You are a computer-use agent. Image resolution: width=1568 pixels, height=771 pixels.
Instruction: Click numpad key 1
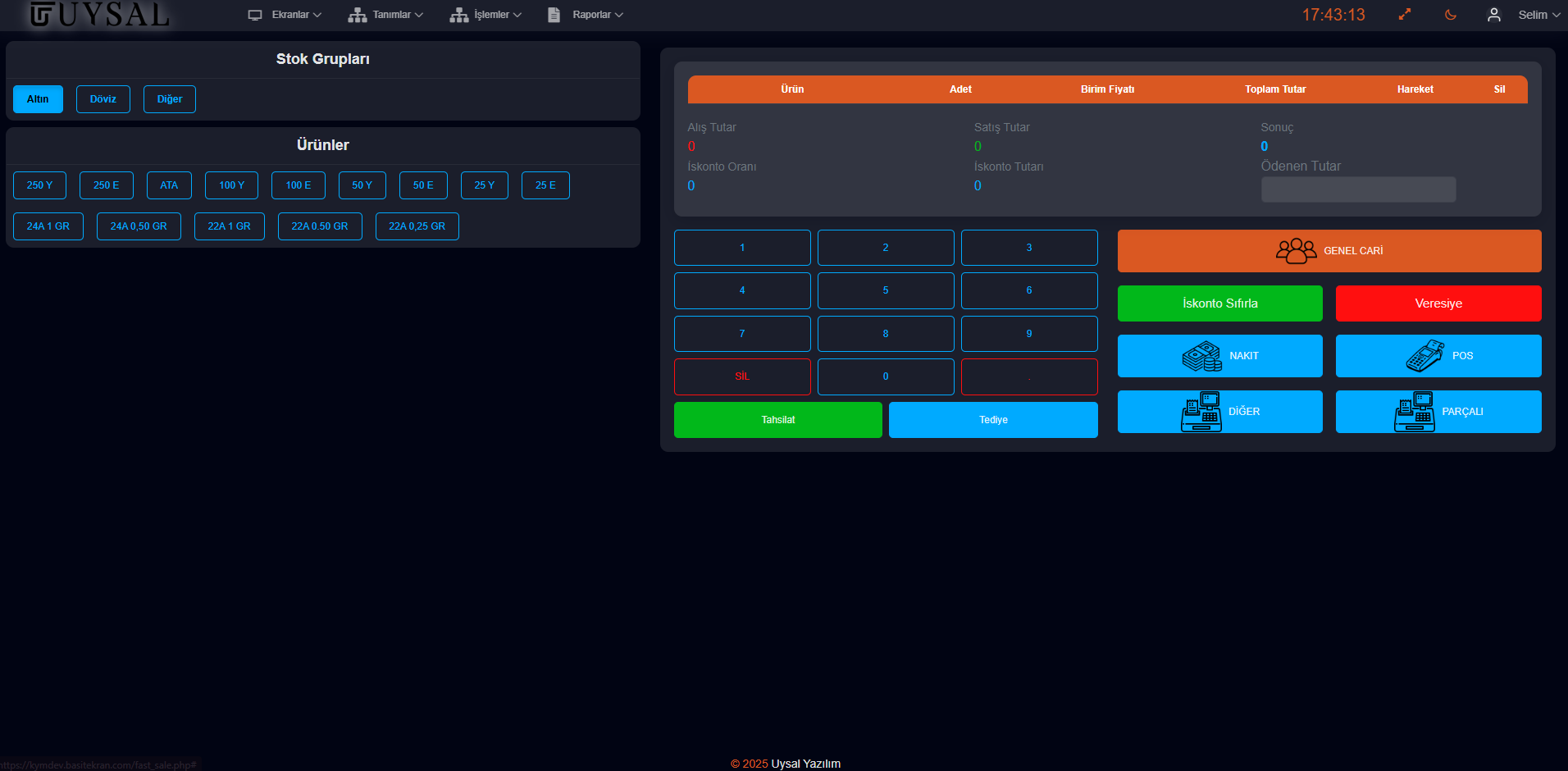point(742,248)
